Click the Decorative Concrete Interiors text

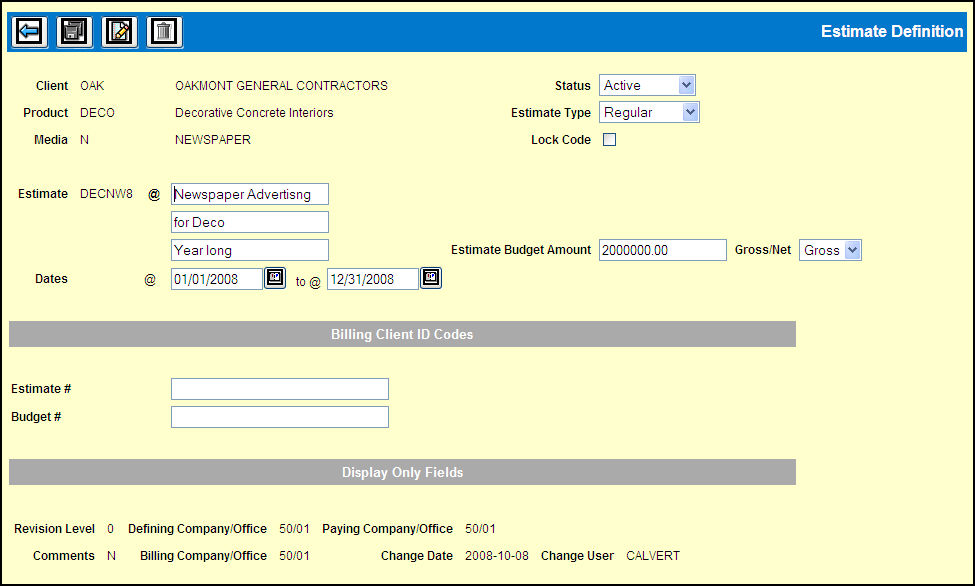tap(254, 113)
